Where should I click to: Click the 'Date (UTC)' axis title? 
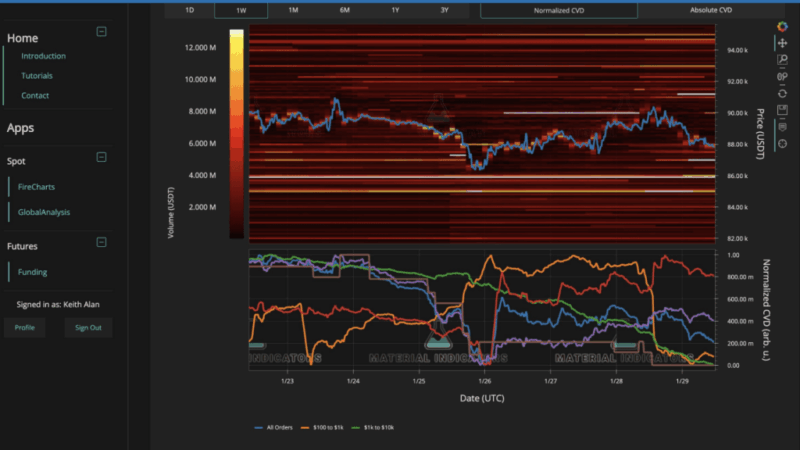482,398
